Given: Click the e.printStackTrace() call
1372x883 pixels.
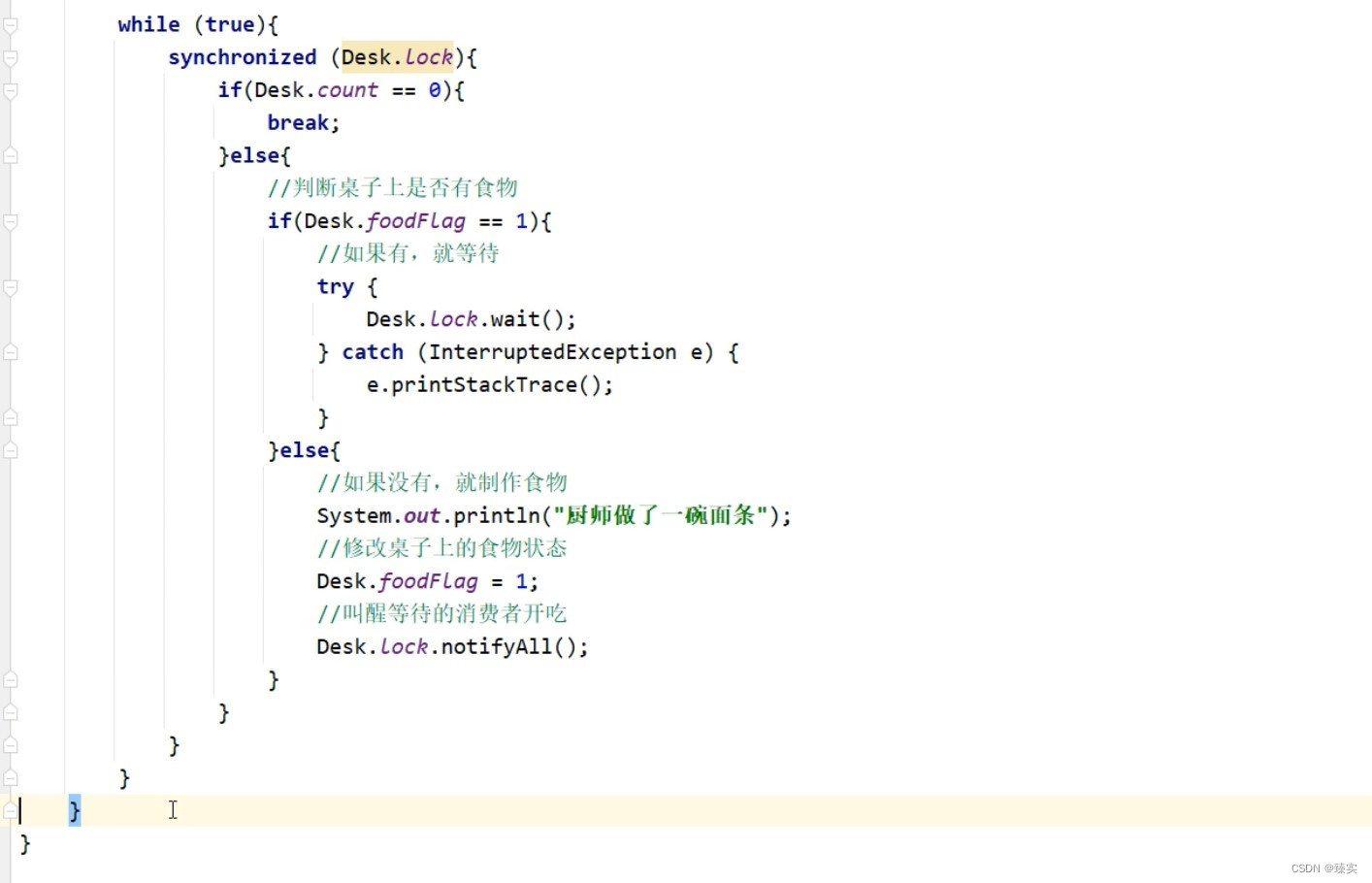Looking at the screenshot, I should 490,385.
